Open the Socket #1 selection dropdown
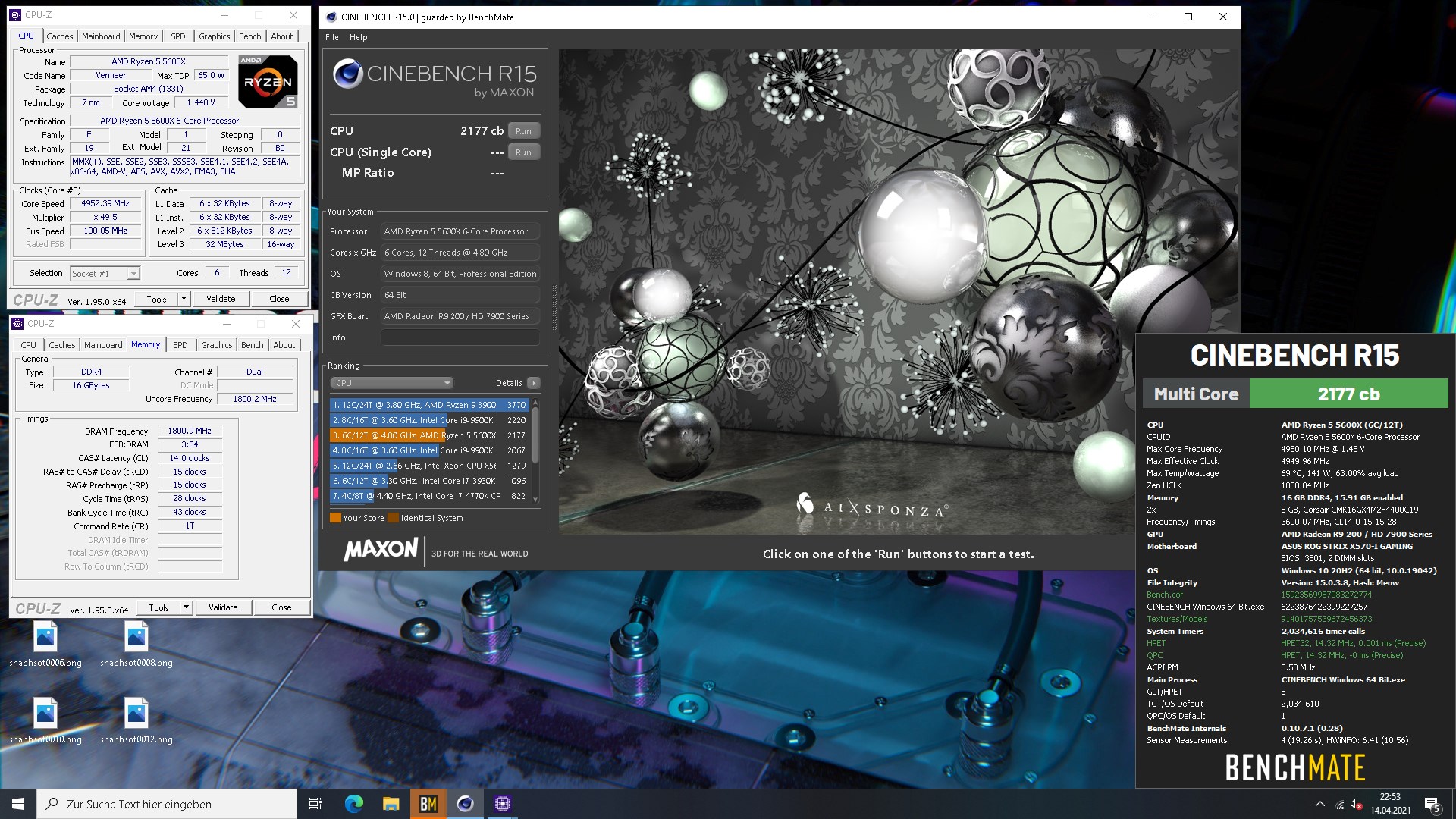This screenshot has height=819, width=1456. 105,274
